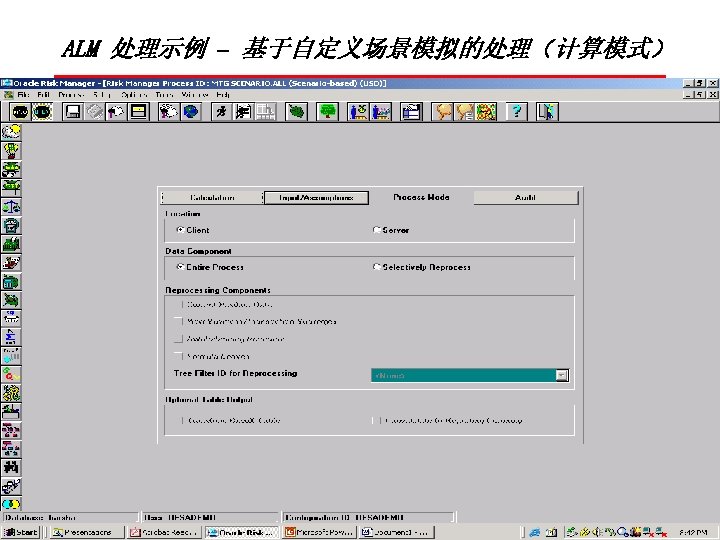
Task: Click the yellow squiggle sidebar icon
Action: 11,394
